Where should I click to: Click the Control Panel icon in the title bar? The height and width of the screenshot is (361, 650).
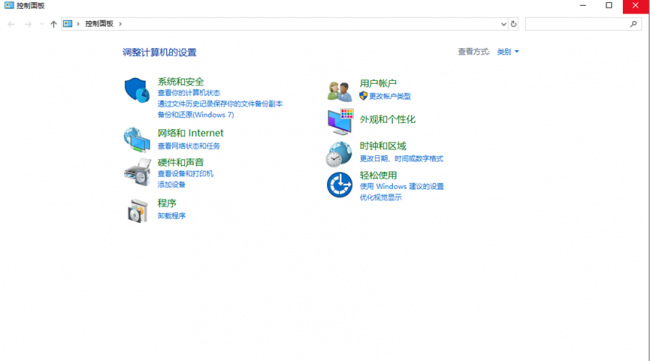click(x=9, y=5)
